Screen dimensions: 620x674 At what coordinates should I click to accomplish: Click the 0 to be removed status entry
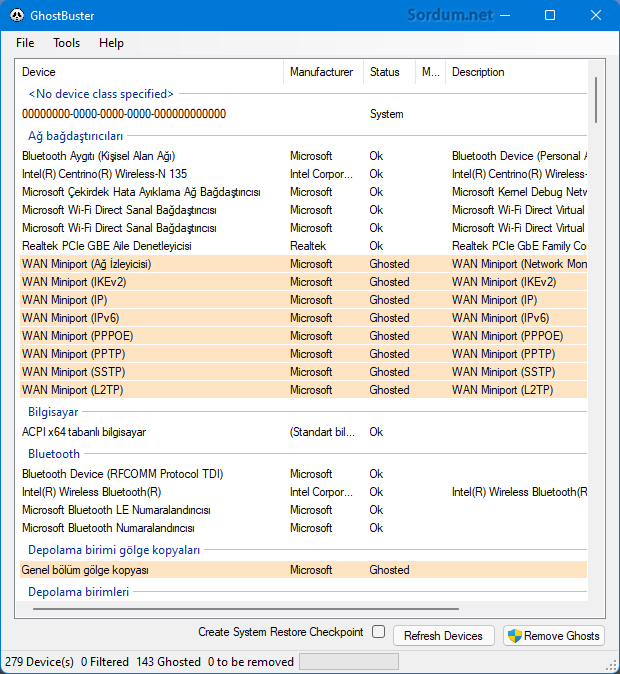pyautogui.click(x=251, y=662)
